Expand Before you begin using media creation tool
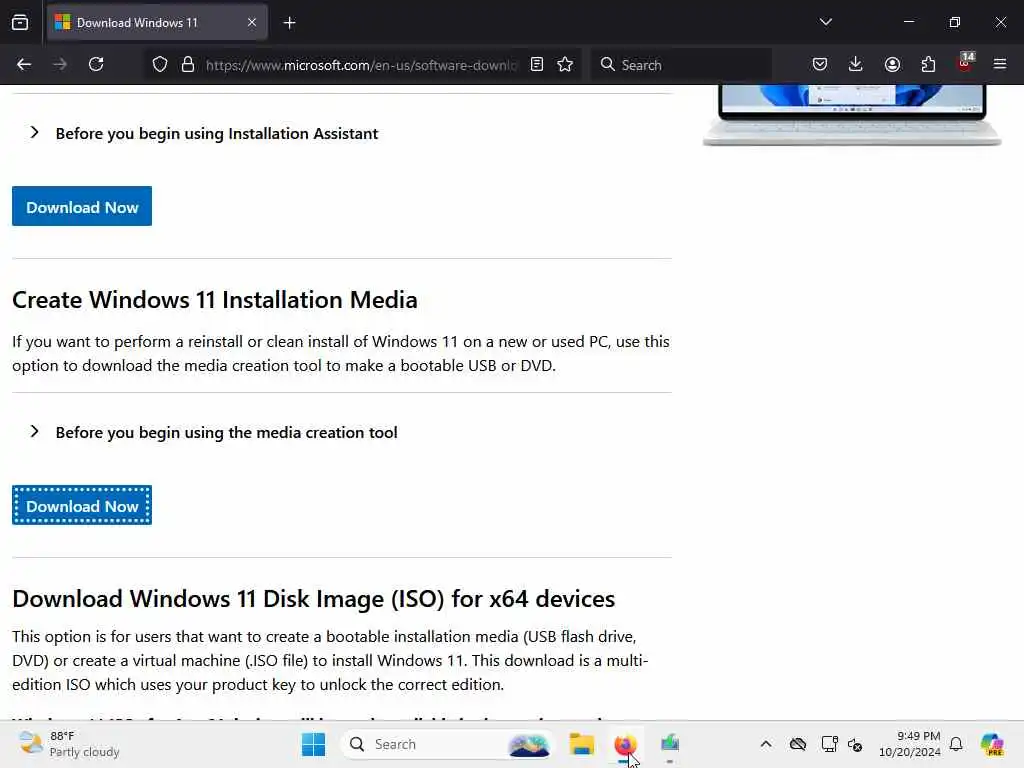Screen dimensions: 1024x768 pos(214,432)
